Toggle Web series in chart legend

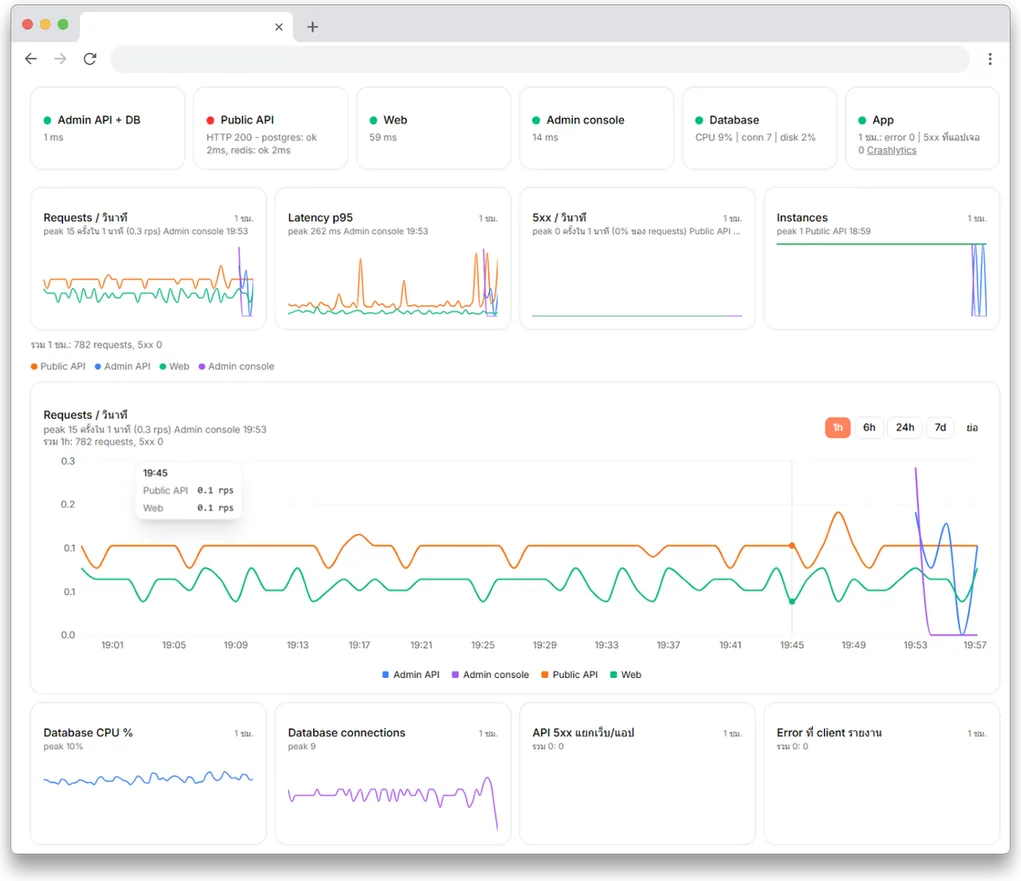coord(625,675)
